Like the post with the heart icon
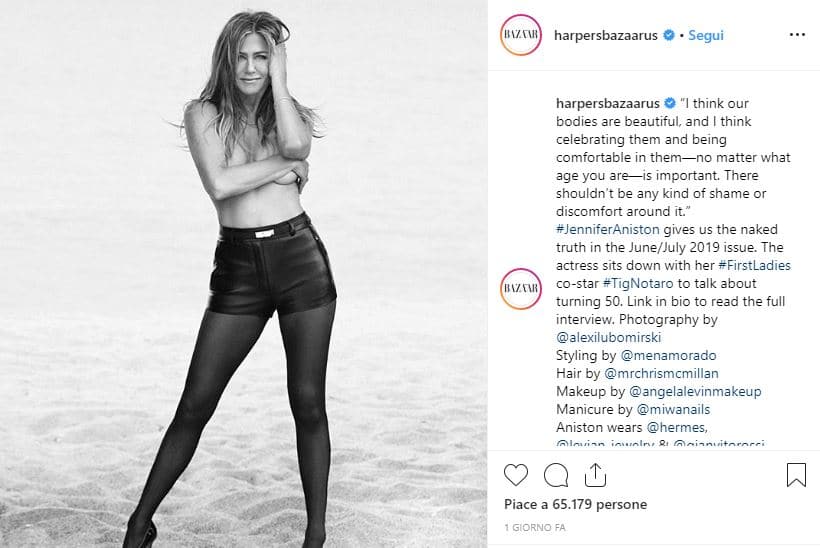 516,475
